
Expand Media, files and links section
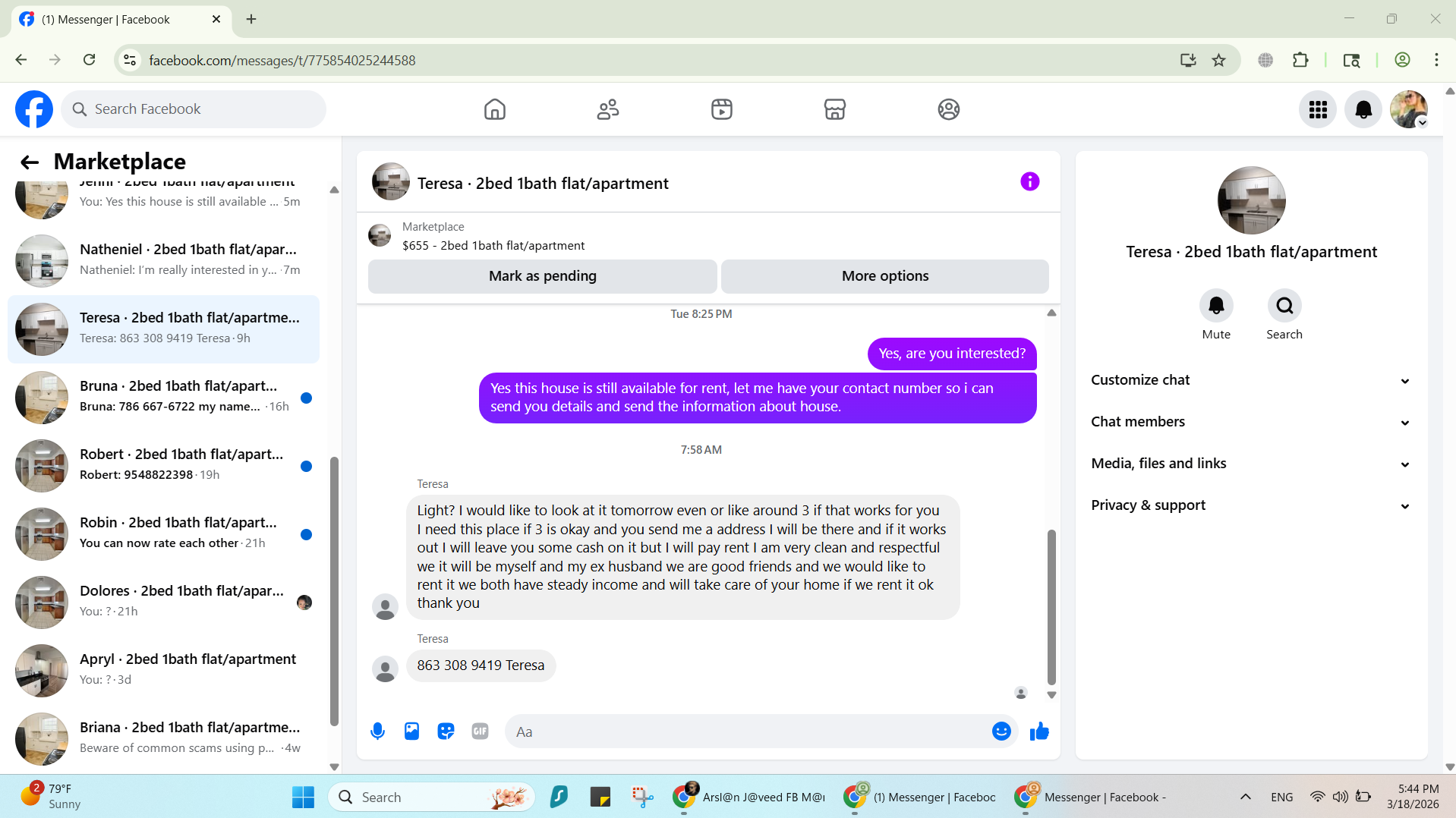tap(1251, 464)
